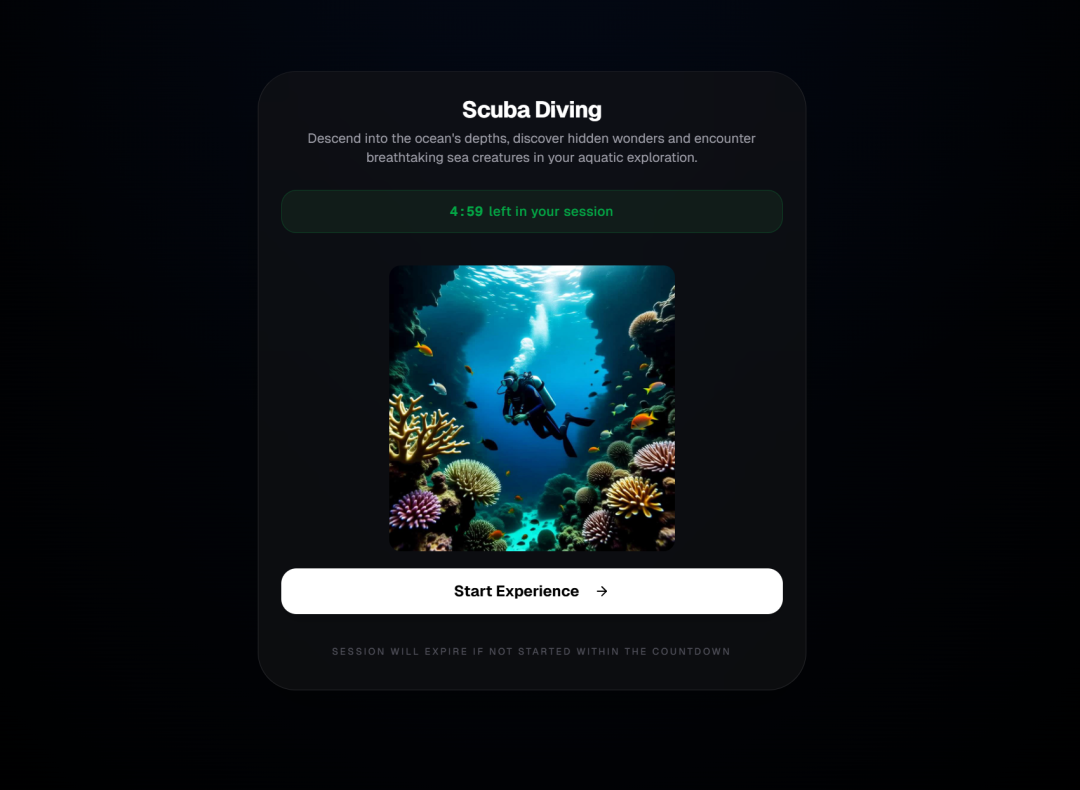Open the scuba diving preview image
1080x790 pixels.
[x=532, y=408]
